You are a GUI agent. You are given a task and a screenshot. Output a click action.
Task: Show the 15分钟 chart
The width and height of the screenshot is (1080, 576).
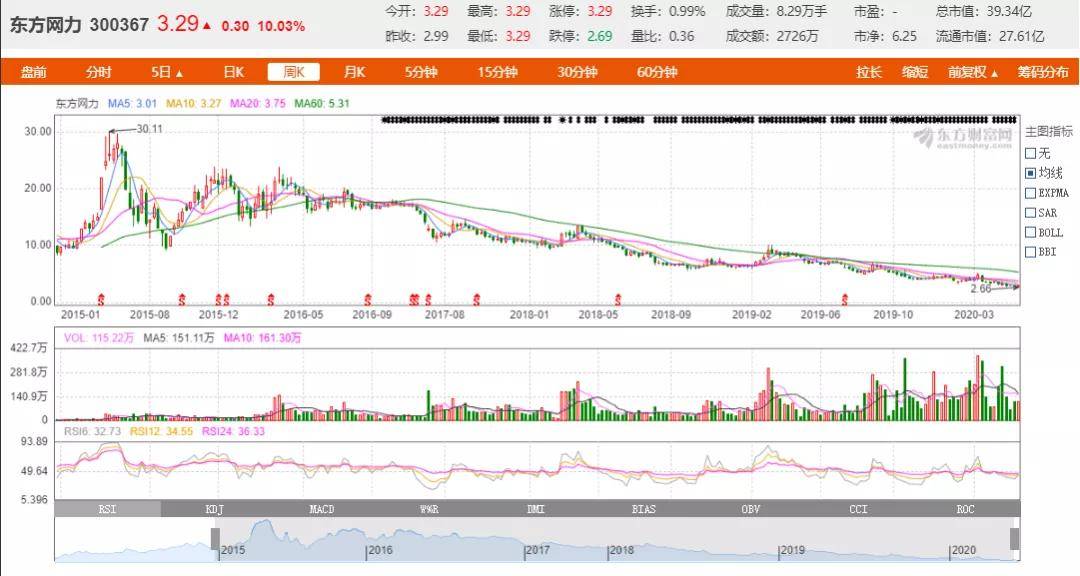click(x=497, y=72)
